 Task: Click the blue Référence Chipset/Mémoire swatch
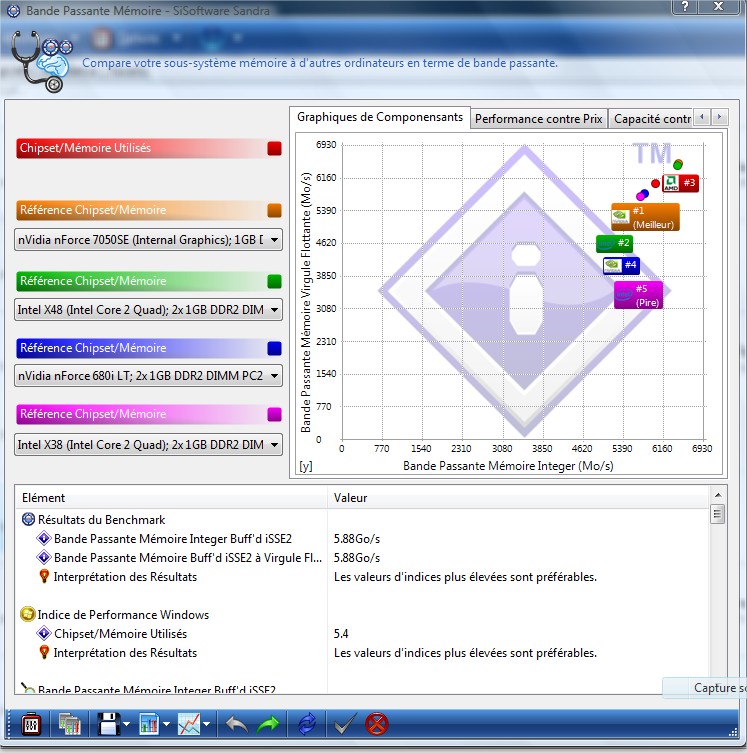click(x=274, y=348)
